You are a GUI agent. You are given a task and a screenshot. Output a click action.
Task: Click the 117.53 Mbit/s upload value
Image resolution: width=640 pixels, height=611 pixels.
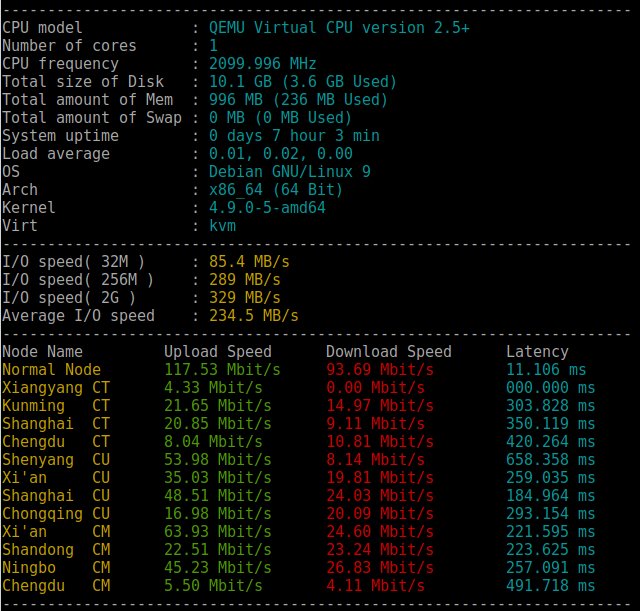pyautogui.click(x=222, y=369)
